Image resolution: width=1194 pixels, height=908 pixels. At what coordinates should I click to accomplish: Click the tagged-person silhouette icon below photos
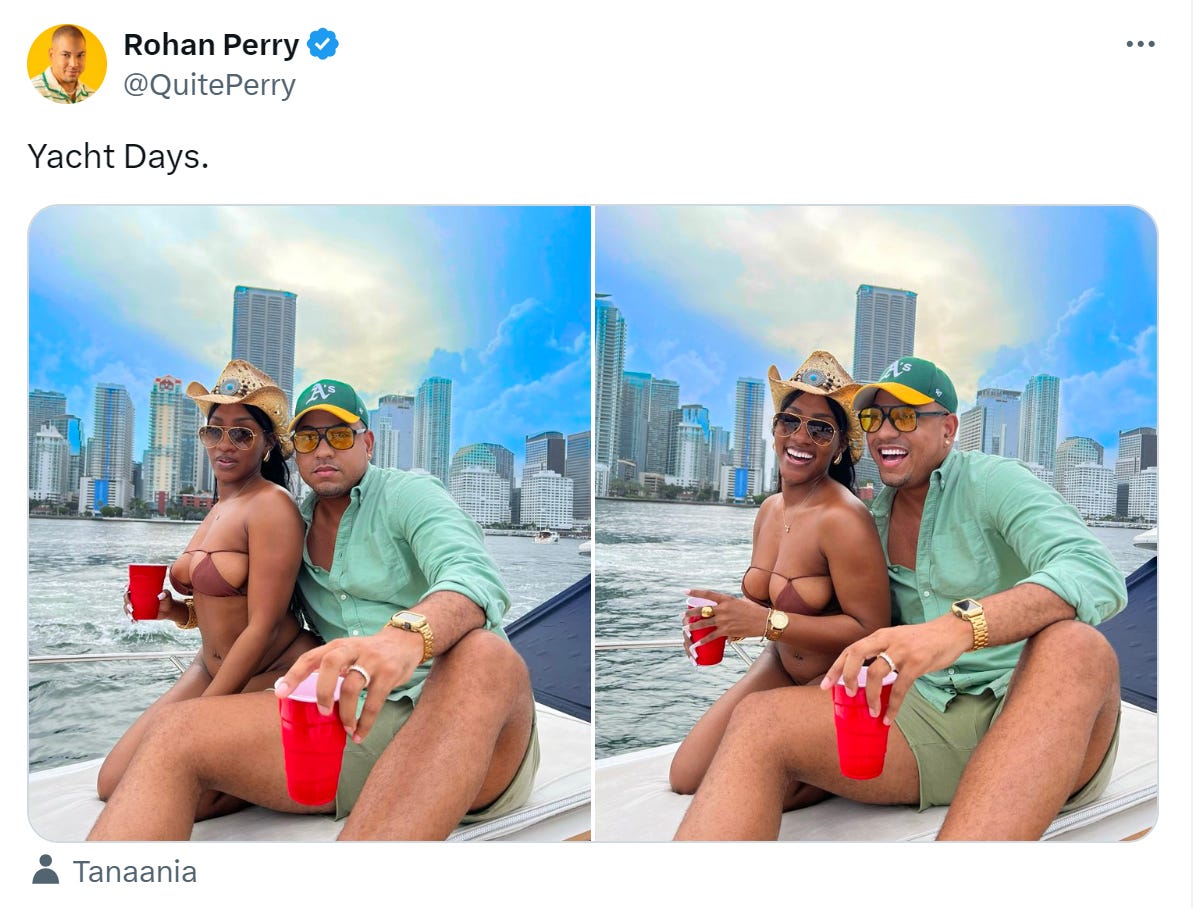click(x=46, y=870)
